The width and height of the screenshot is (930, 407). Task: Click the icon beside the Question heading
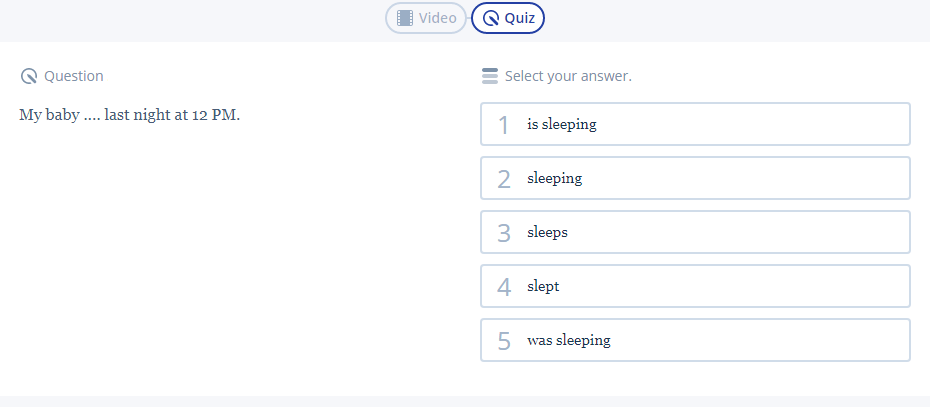point(29,76)
